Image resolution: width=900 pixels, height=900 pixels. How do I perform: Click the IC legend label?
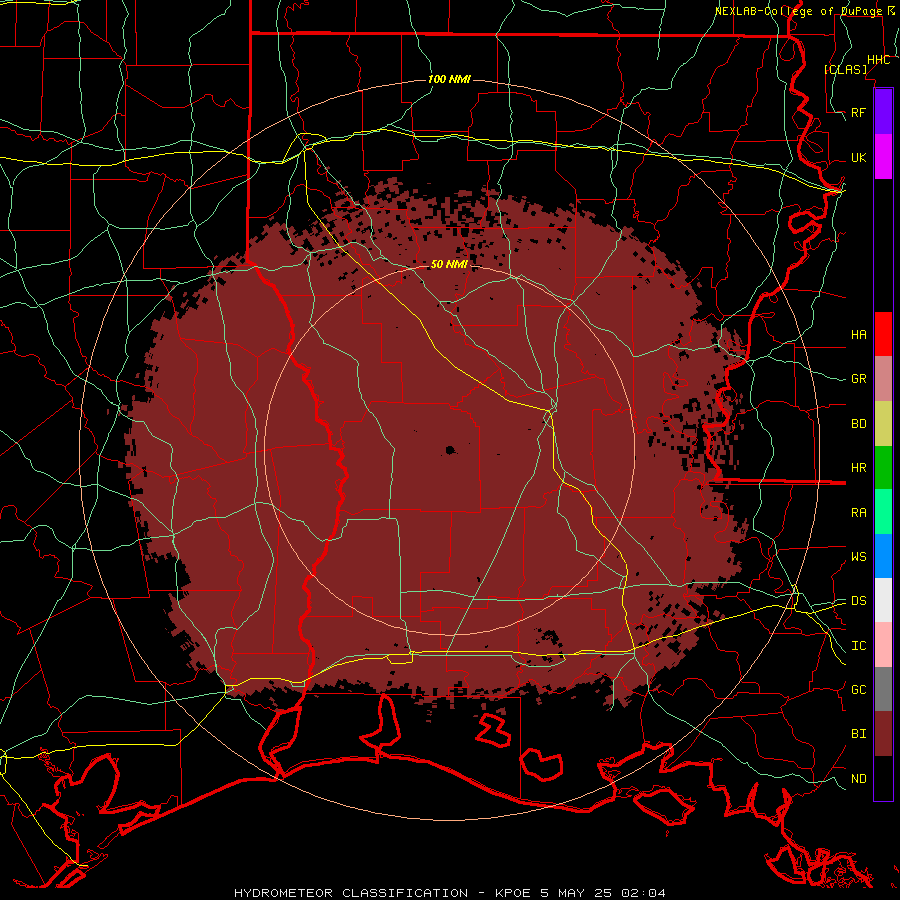point(859,646)
